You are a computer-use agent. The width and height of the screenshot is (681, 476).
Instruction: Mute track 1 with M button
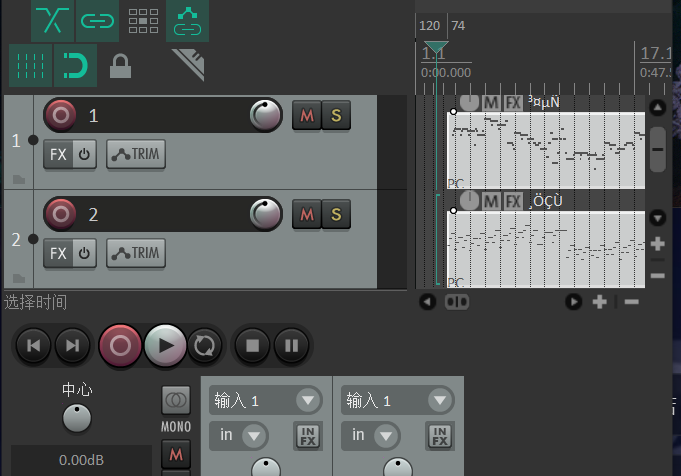(x=307, y=116)
